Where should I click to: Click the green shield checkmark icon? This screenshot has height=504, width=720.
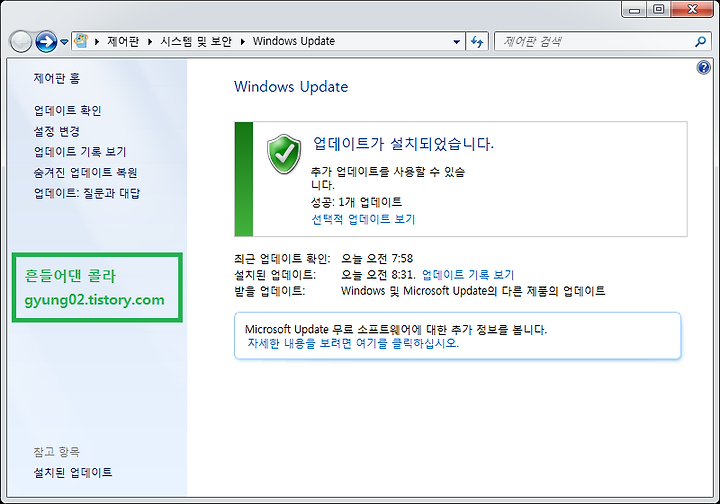click(284, 154)
